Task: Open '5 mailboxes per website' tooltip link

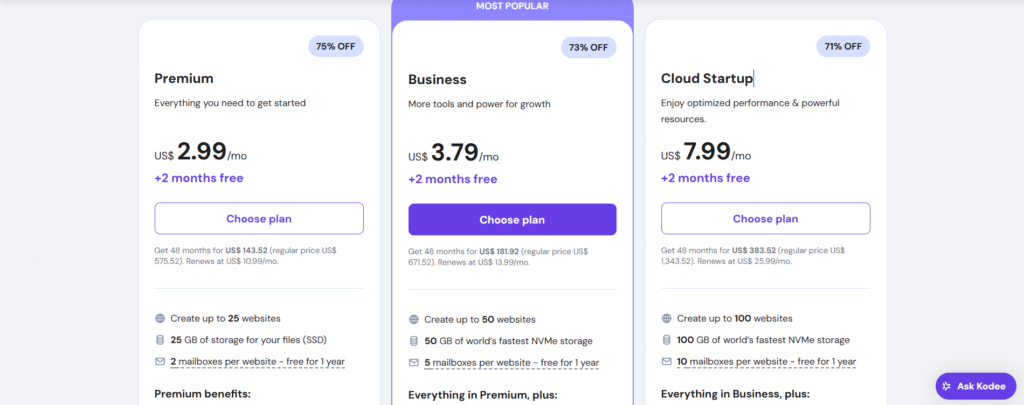Action: click(x=511, y=363)
